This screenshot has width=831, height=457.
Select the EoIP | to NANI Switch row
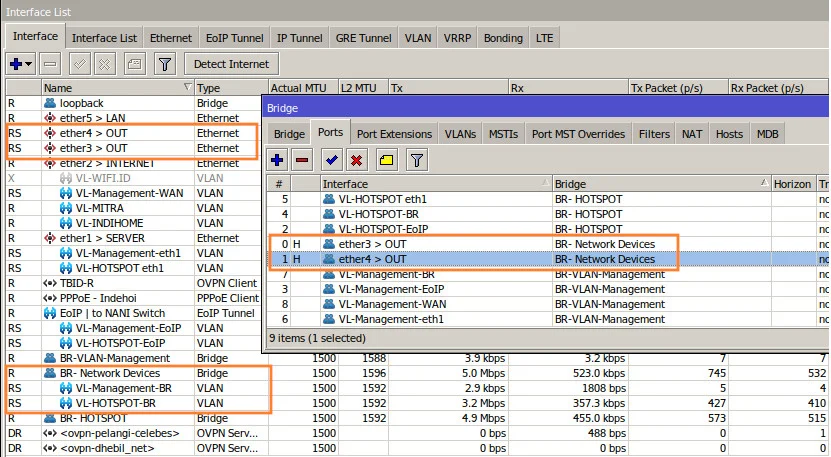(134, 313)
